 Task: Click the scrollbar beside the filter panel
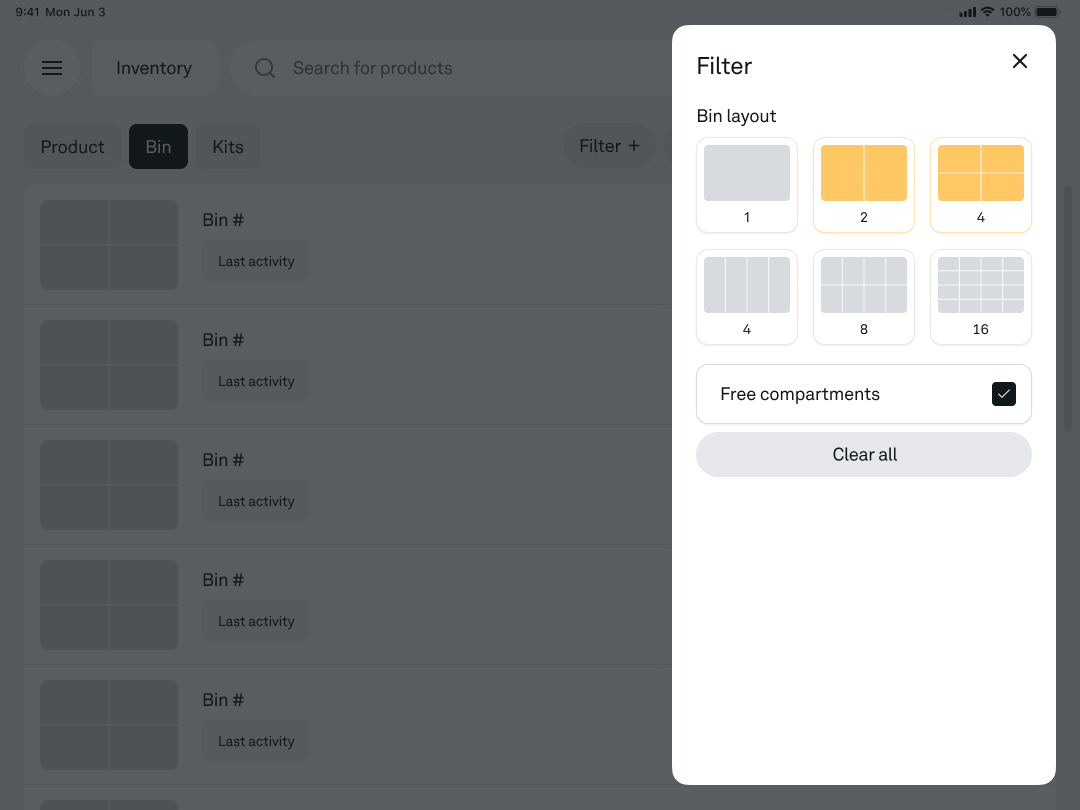coord(1068,308)
